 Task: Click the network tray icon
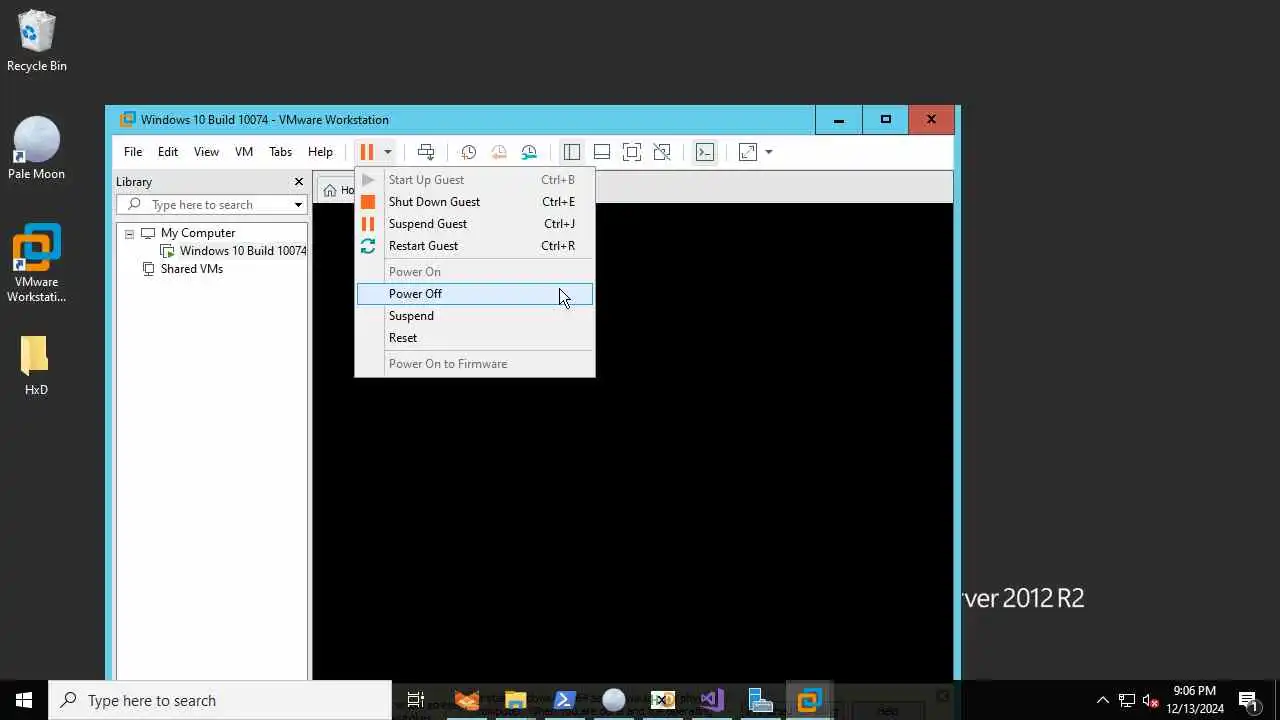pos(1127,700)
